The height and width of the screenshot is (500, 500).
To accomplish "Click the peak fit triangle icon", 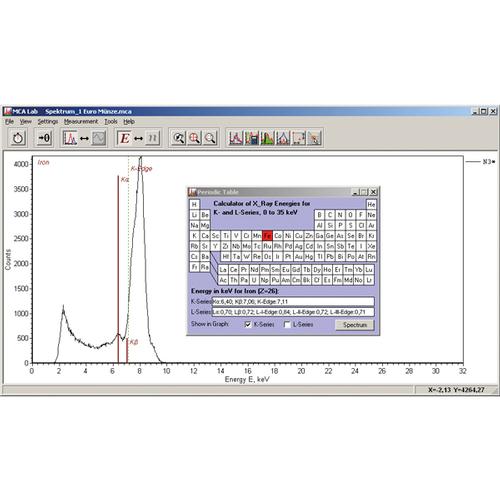I will pos(283,138).
